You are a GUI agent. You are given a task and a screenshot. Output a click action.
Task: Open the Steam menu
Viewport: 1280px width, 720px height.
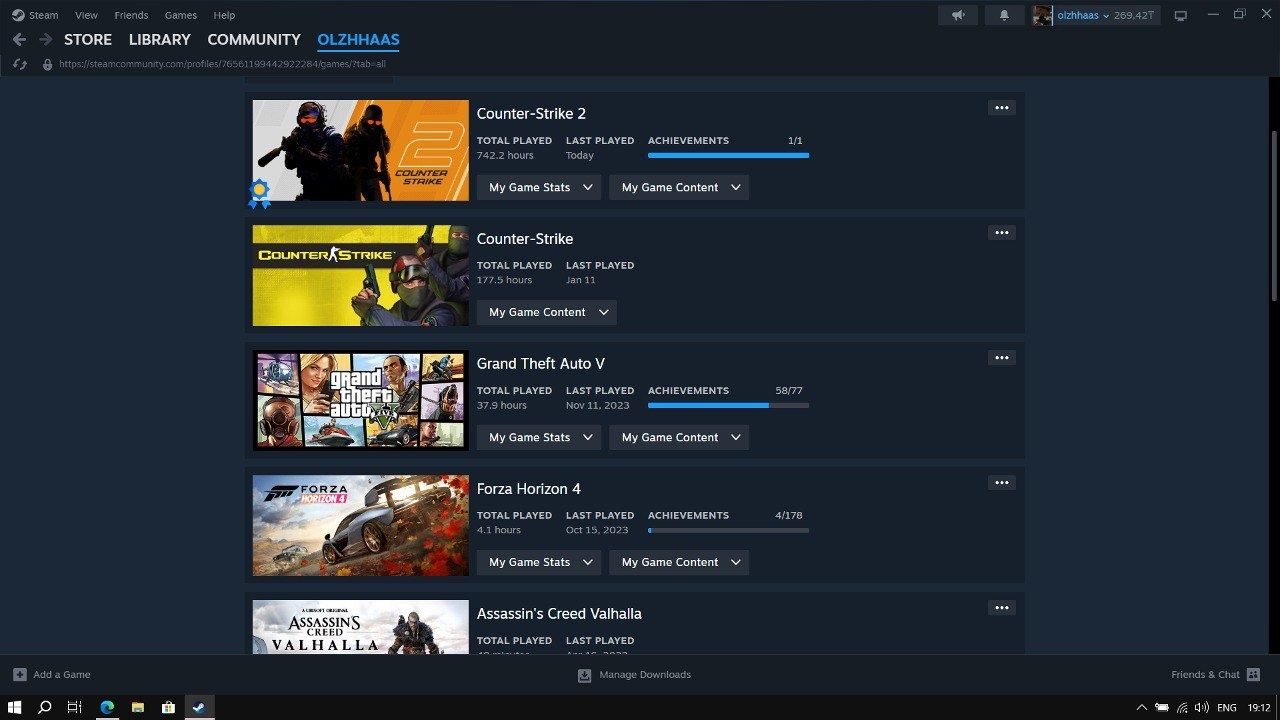coord(44,15)
